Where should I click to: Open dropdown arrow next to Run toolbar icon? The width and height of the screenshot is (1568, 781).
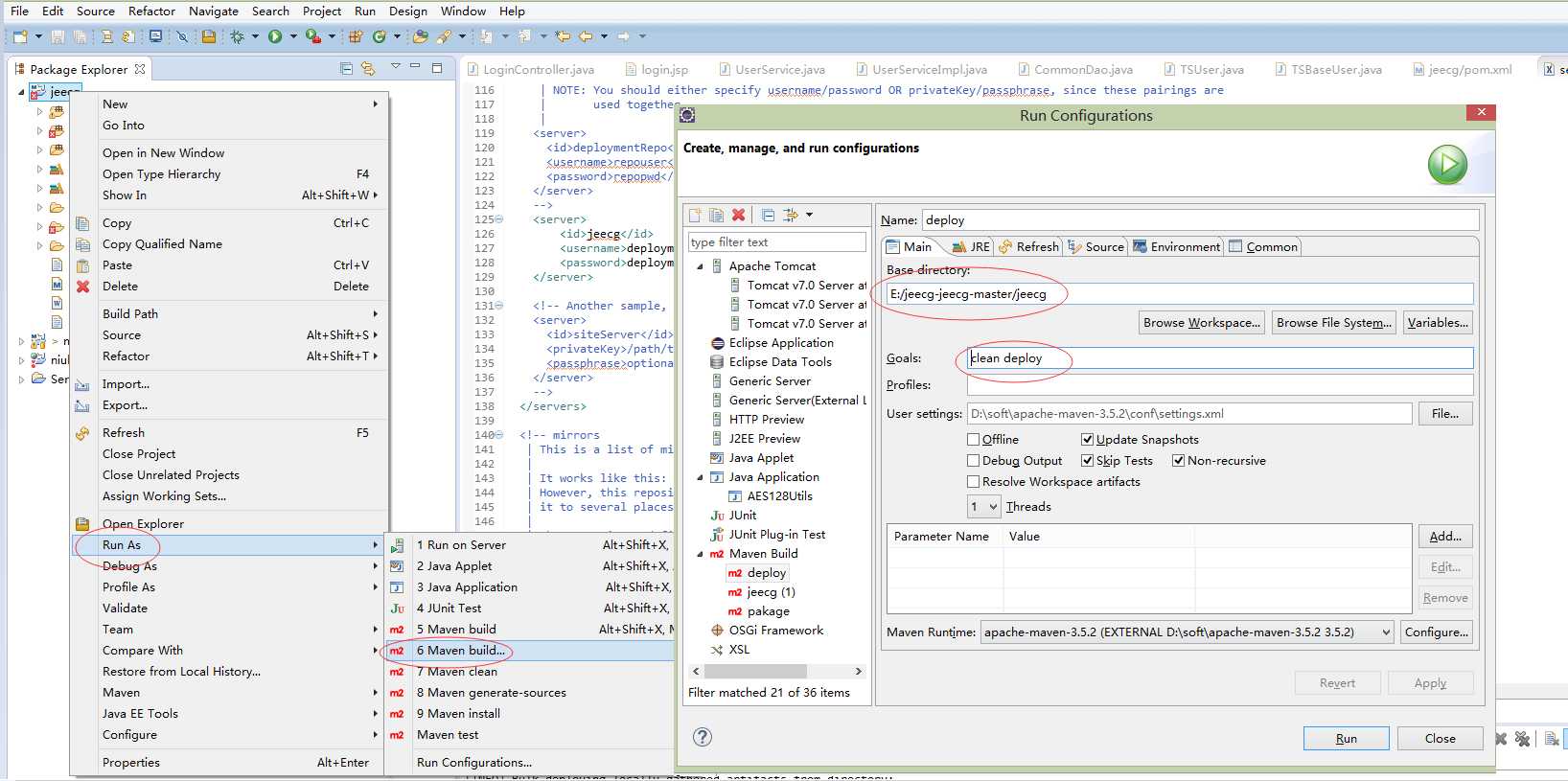click(291, 36)
